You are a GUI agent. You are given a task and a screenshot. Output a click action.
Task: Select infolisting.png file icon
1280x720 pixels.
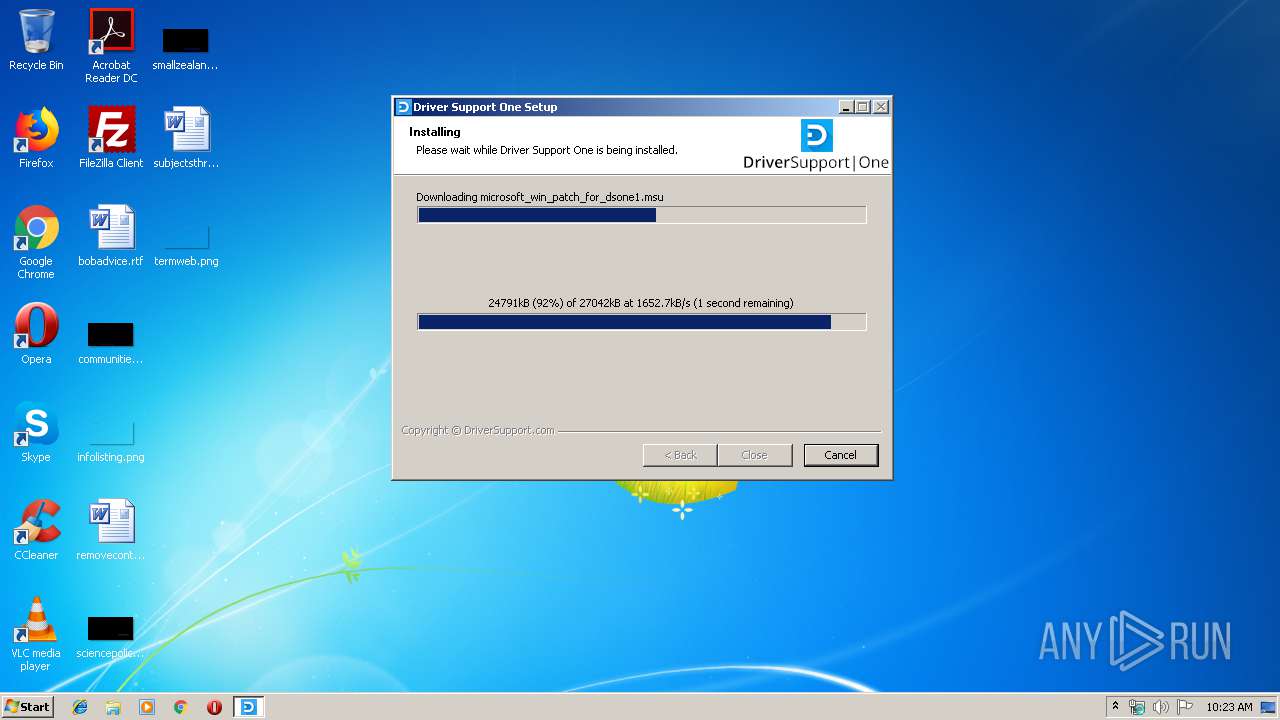[x=111, y=441]
